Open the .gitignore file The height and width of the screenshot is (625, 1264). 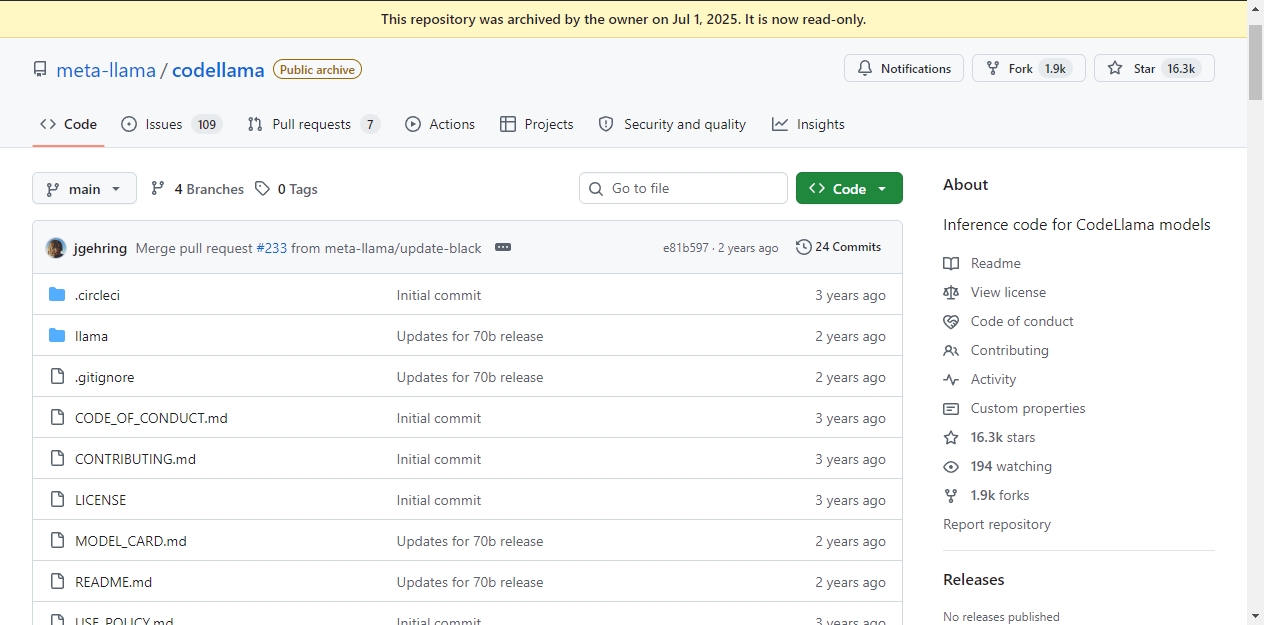[x=104, y=377]
